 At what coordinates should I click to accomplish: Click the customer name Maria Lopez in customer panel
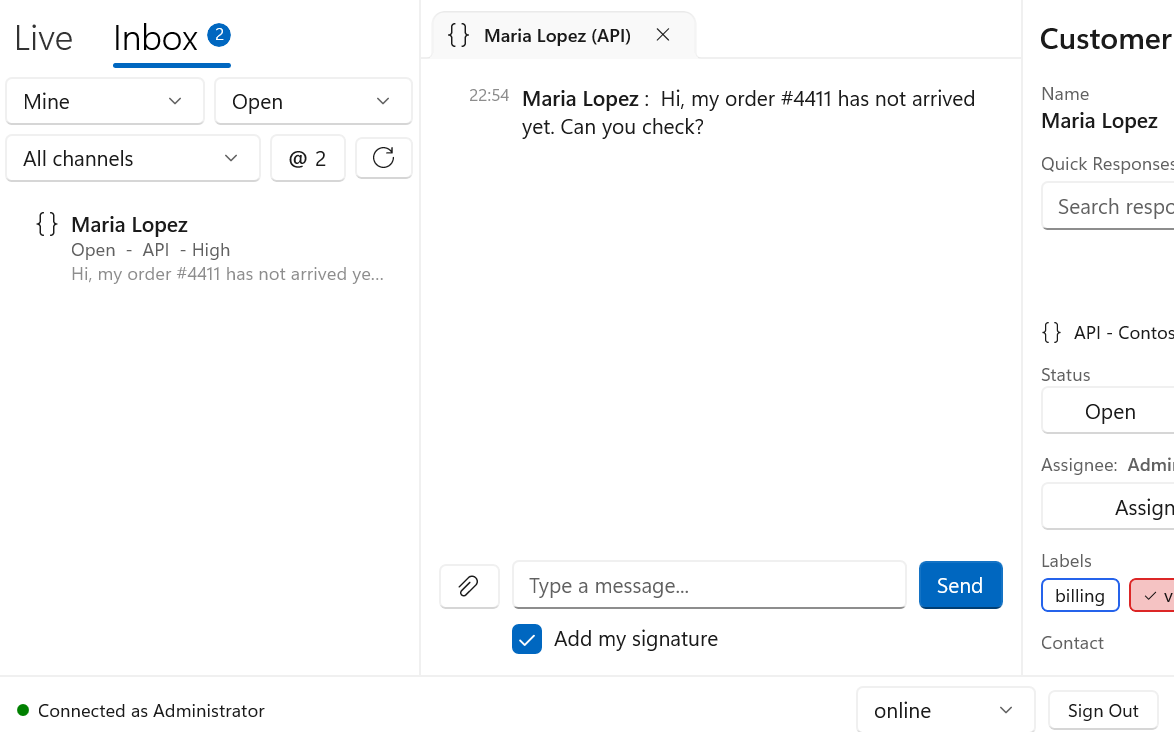tap(1099, 121)
